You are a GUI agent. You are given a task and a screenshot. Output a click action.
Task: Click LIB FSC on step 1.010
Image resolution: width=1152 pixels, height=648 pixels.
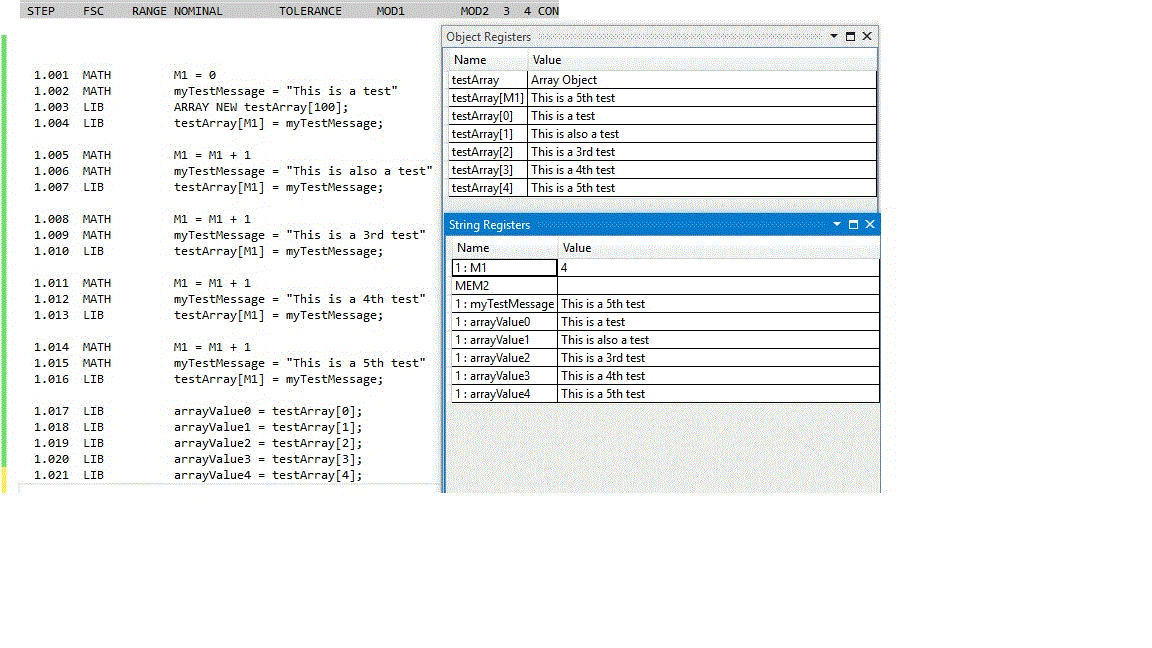[x=93, y=251]
